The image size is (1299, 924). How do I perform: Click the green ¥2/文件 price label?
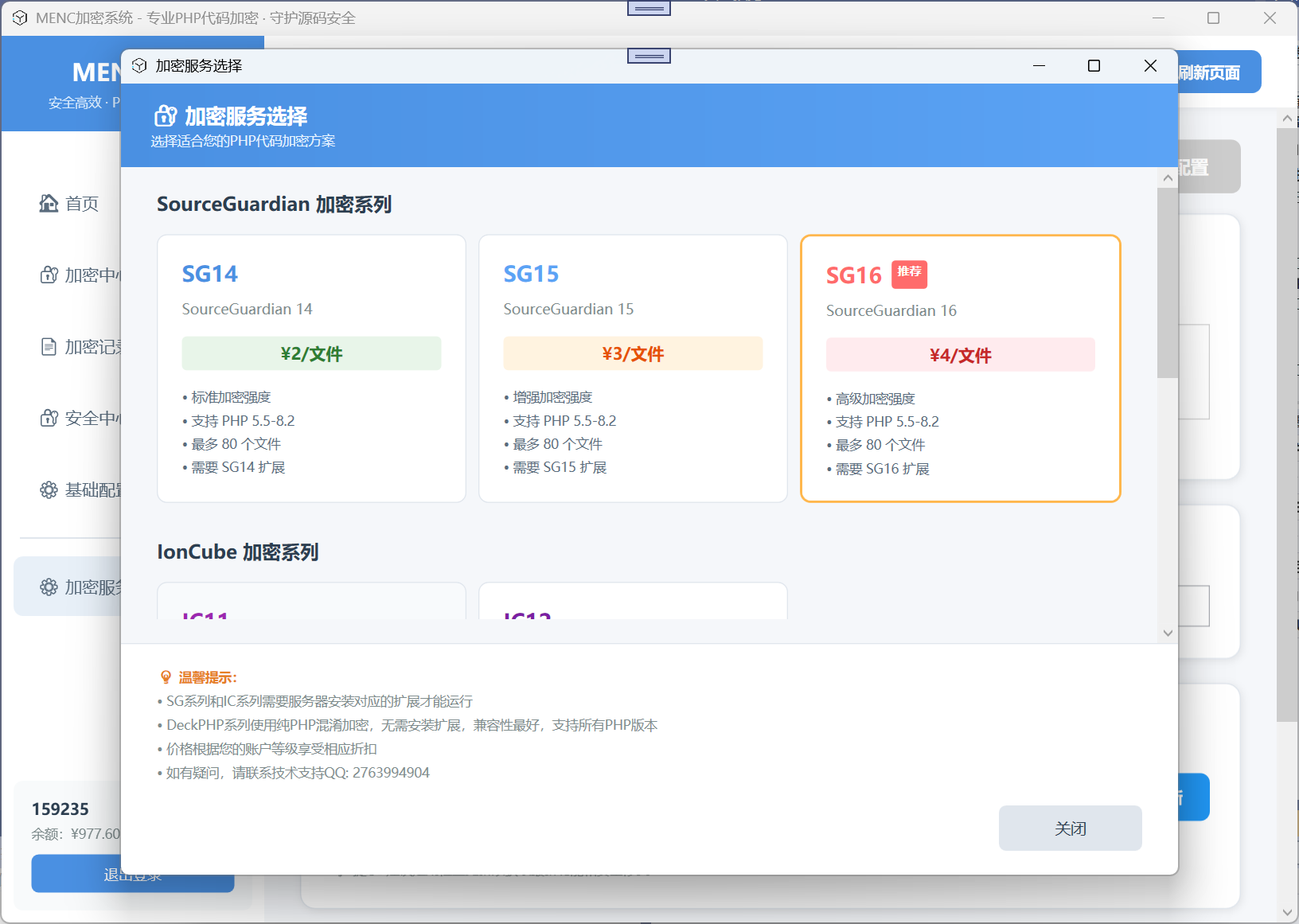(x=311, y=353)
